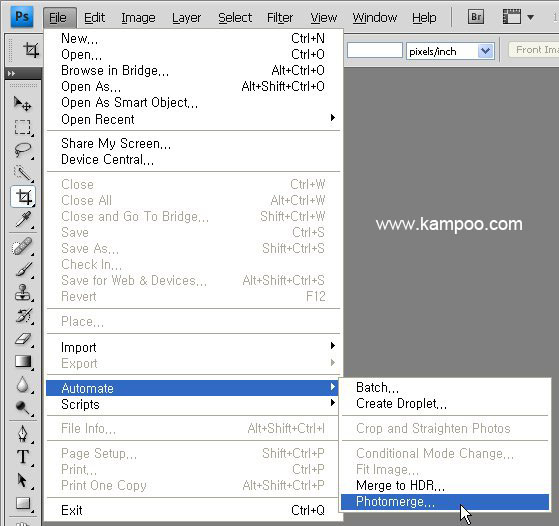Click the resolution input field
Screen dimensions: 559x526
[x=375, y=50]
